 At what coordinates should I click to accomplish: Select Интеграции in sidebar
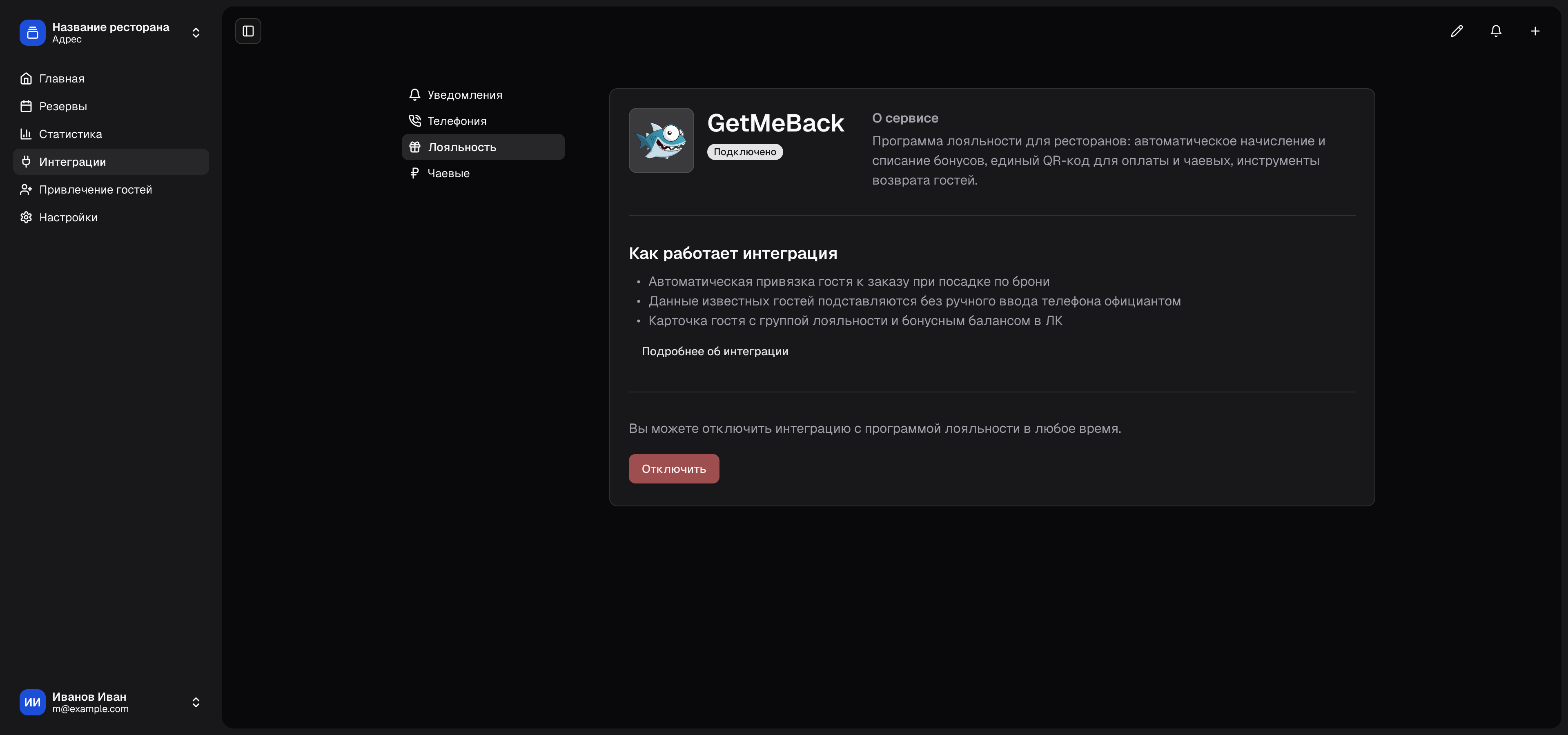point(111,162)
